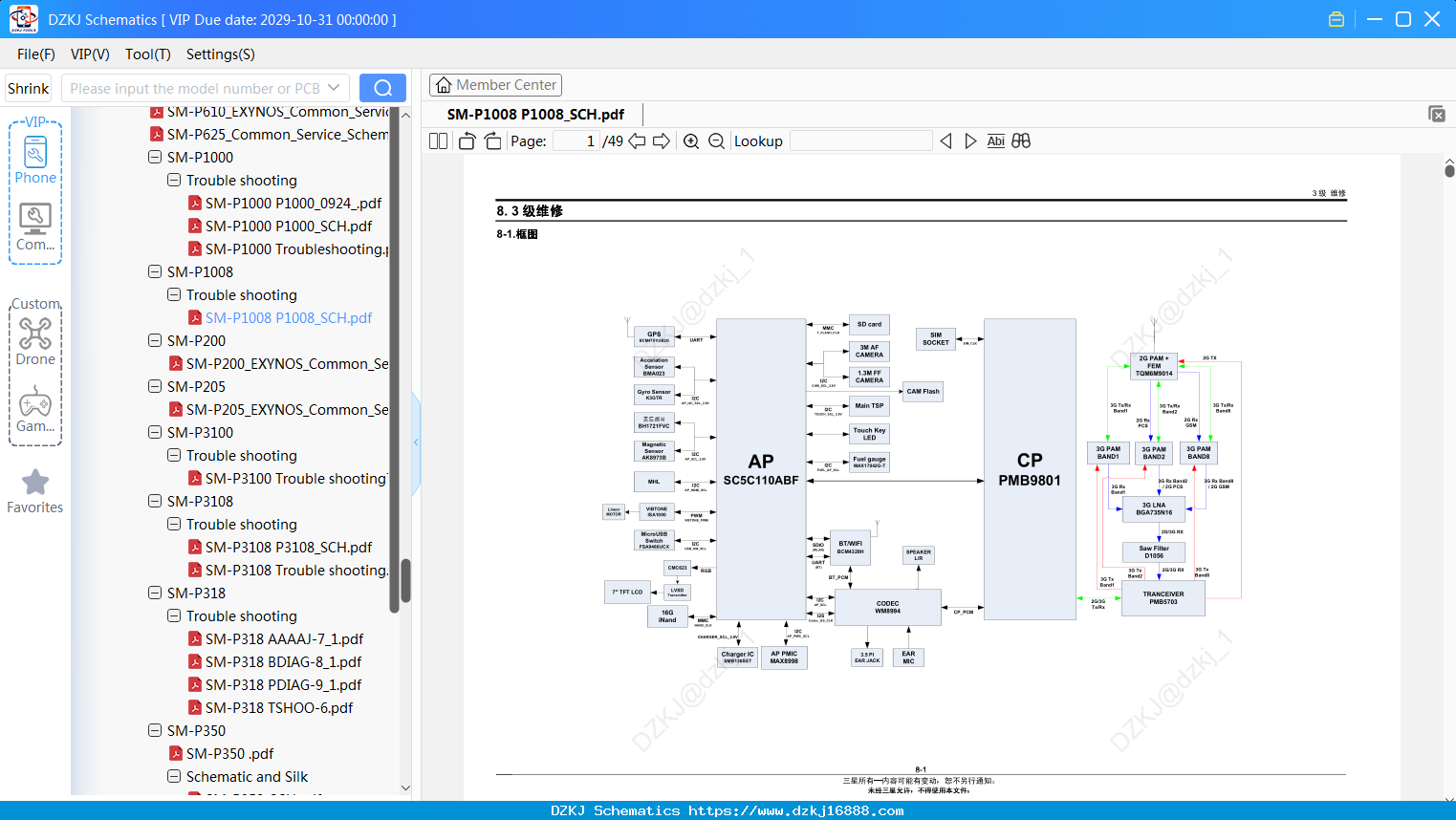Collapse the SM-P1000 tree node

pos(155,157)
